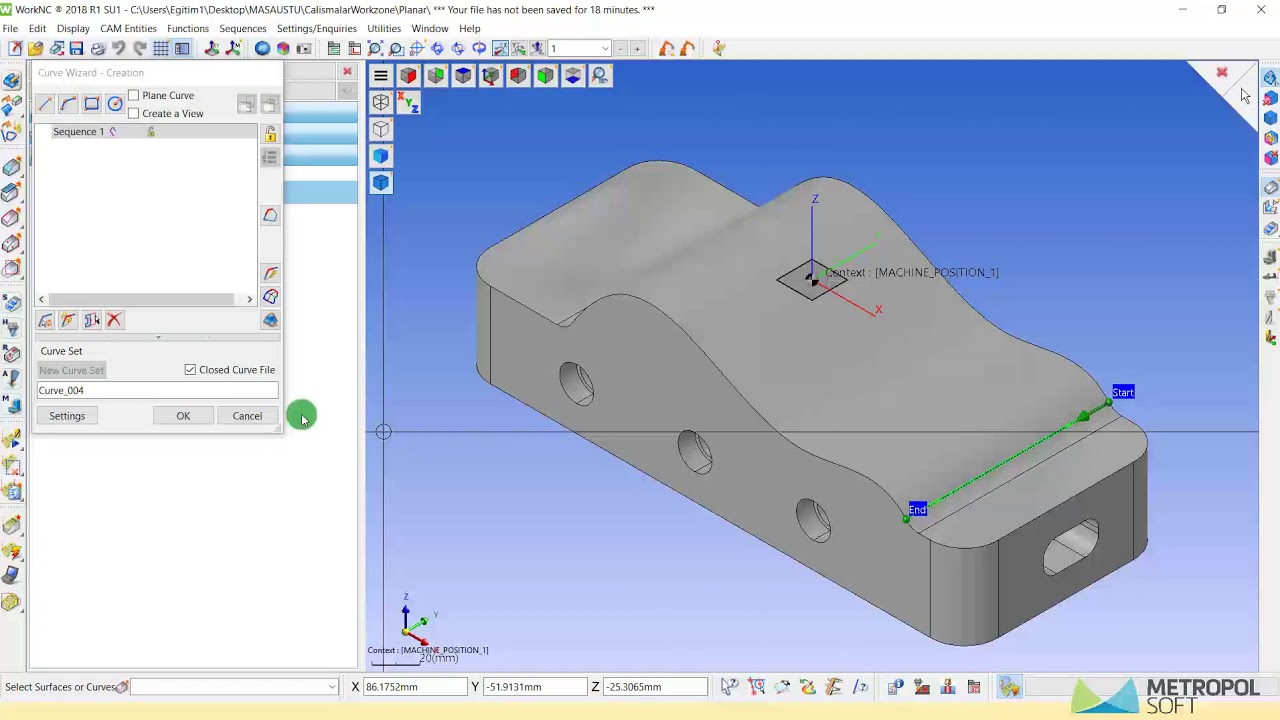Open the Settings/Enquiries menu
1280x720 pixels.
[316, 28]
